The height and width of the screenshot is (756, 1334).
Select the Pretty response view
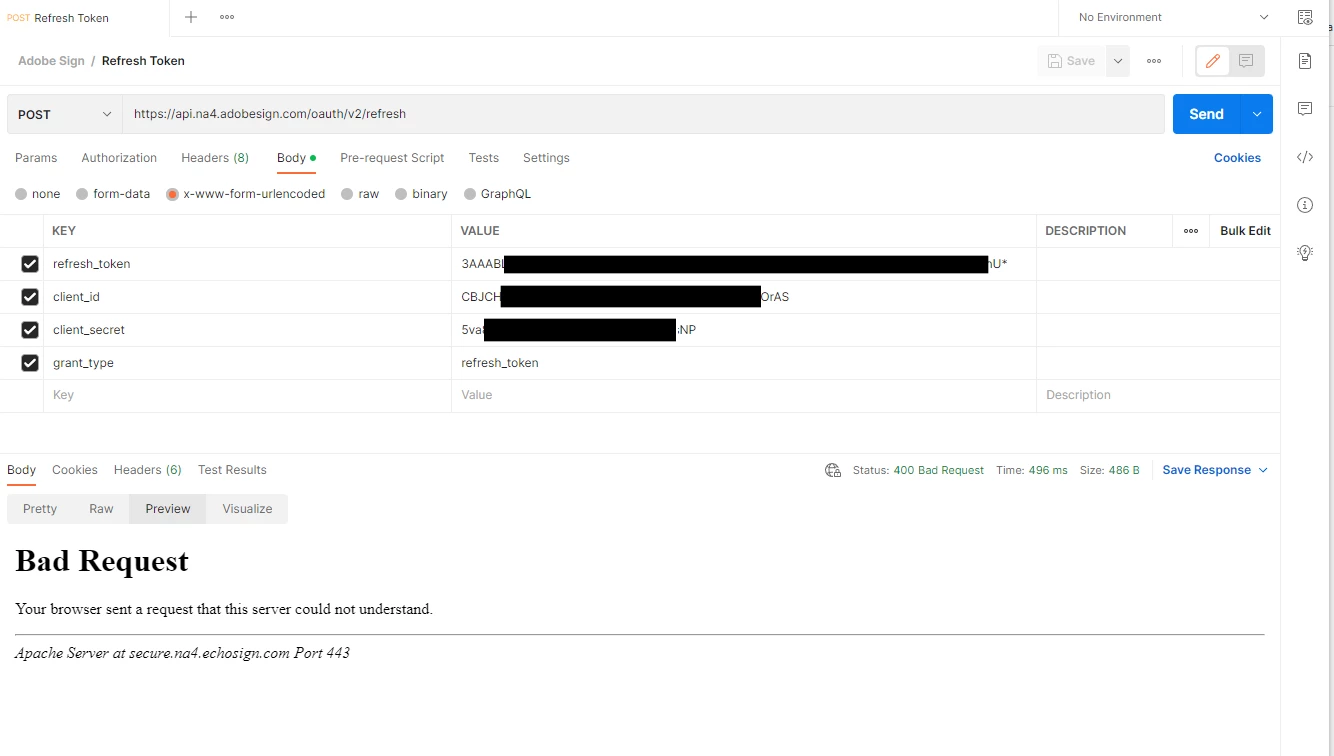pos(40,509)
